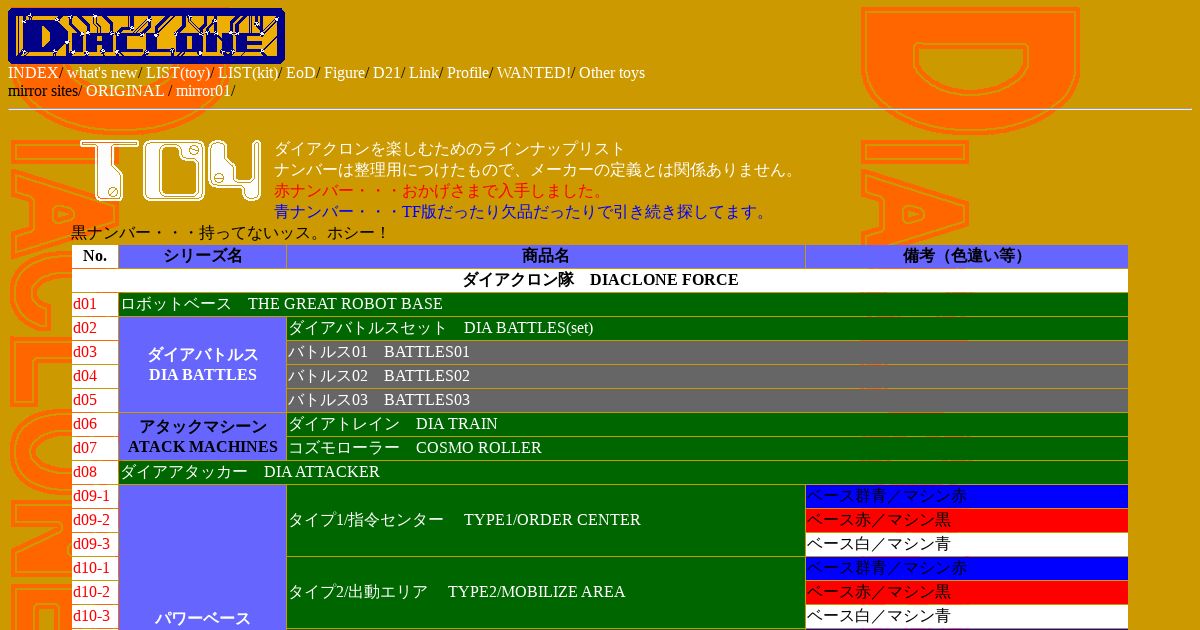Image resolution: width=1200 pixels, height=630 pixels.
Task: Click the DIA TRAIN product entry
Action: click(707, 424)
